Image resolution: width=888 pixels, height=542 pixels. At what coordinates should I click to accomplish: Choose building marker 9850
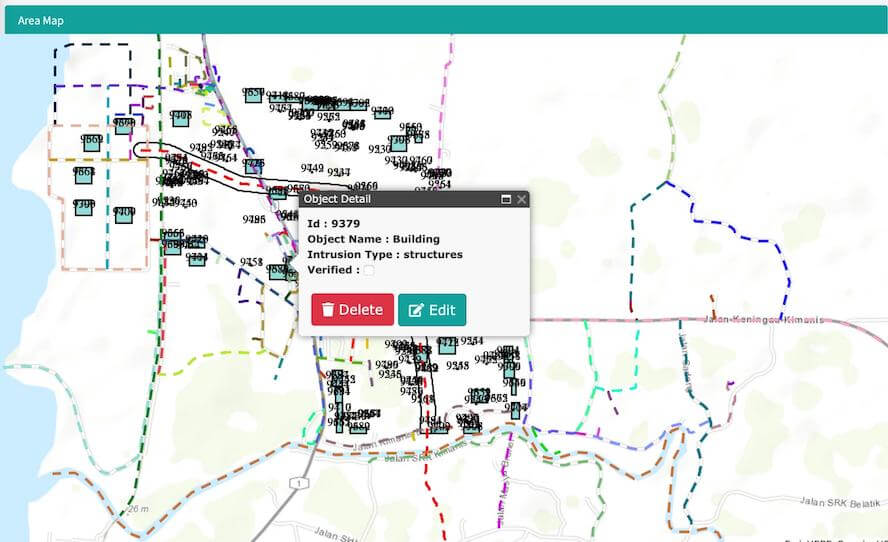coord(253,94)
